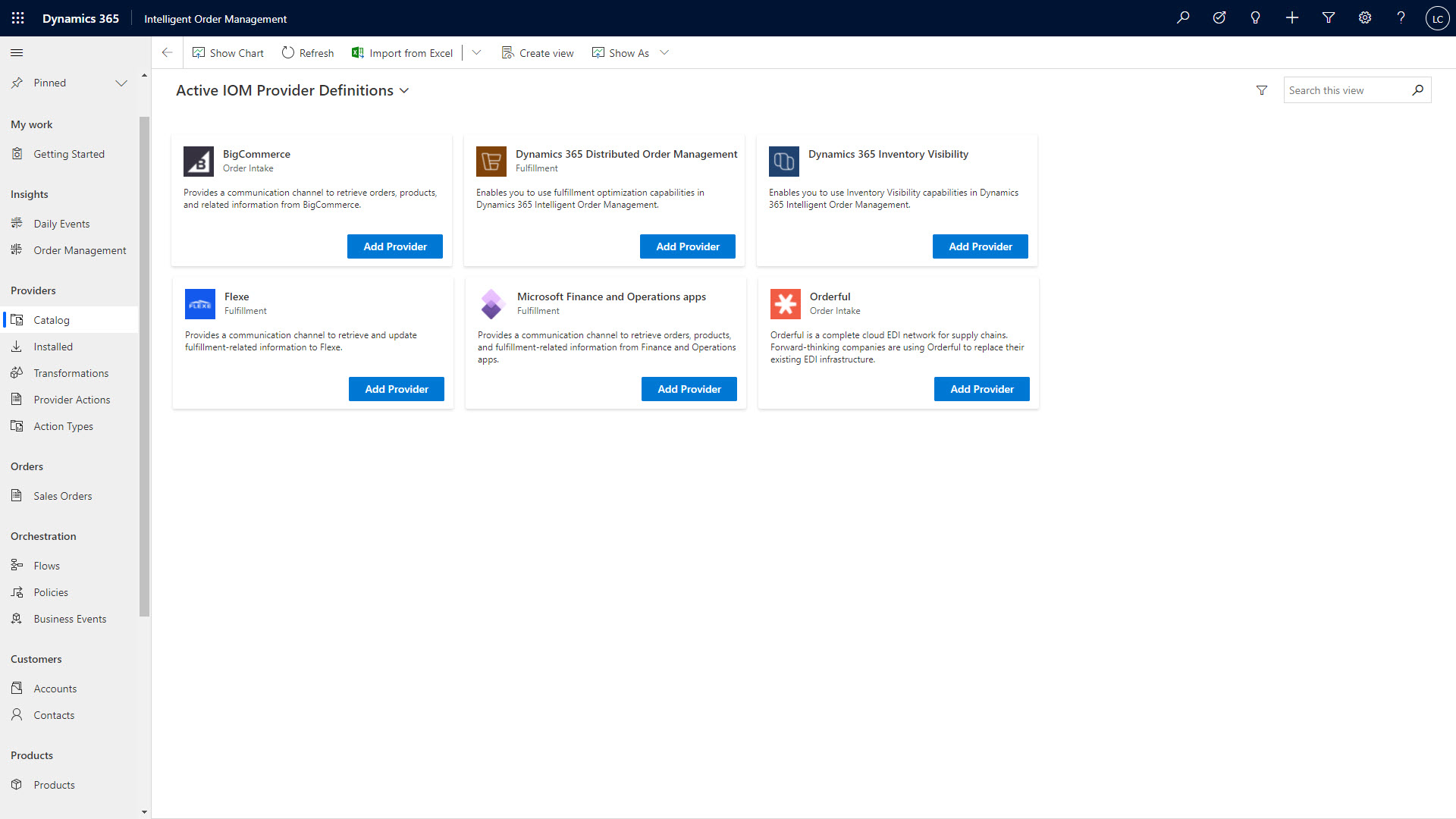Click Show As in command bar

[620, 53]
